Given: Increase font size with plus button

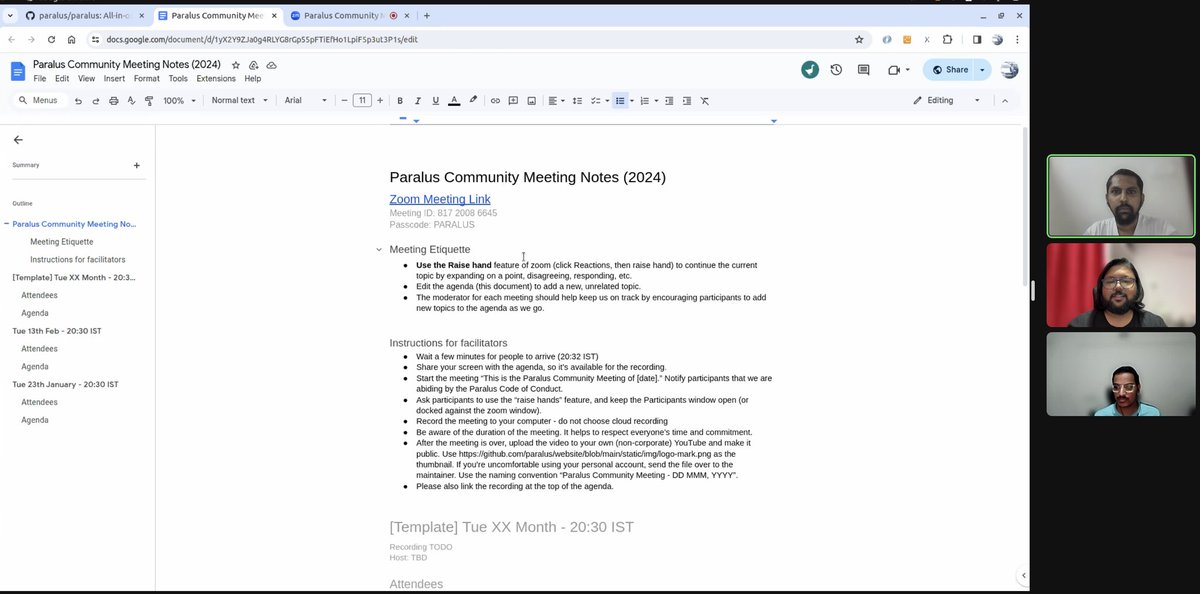Looking at the screenshot, I should pyautogui.click(x=381, y=101).
